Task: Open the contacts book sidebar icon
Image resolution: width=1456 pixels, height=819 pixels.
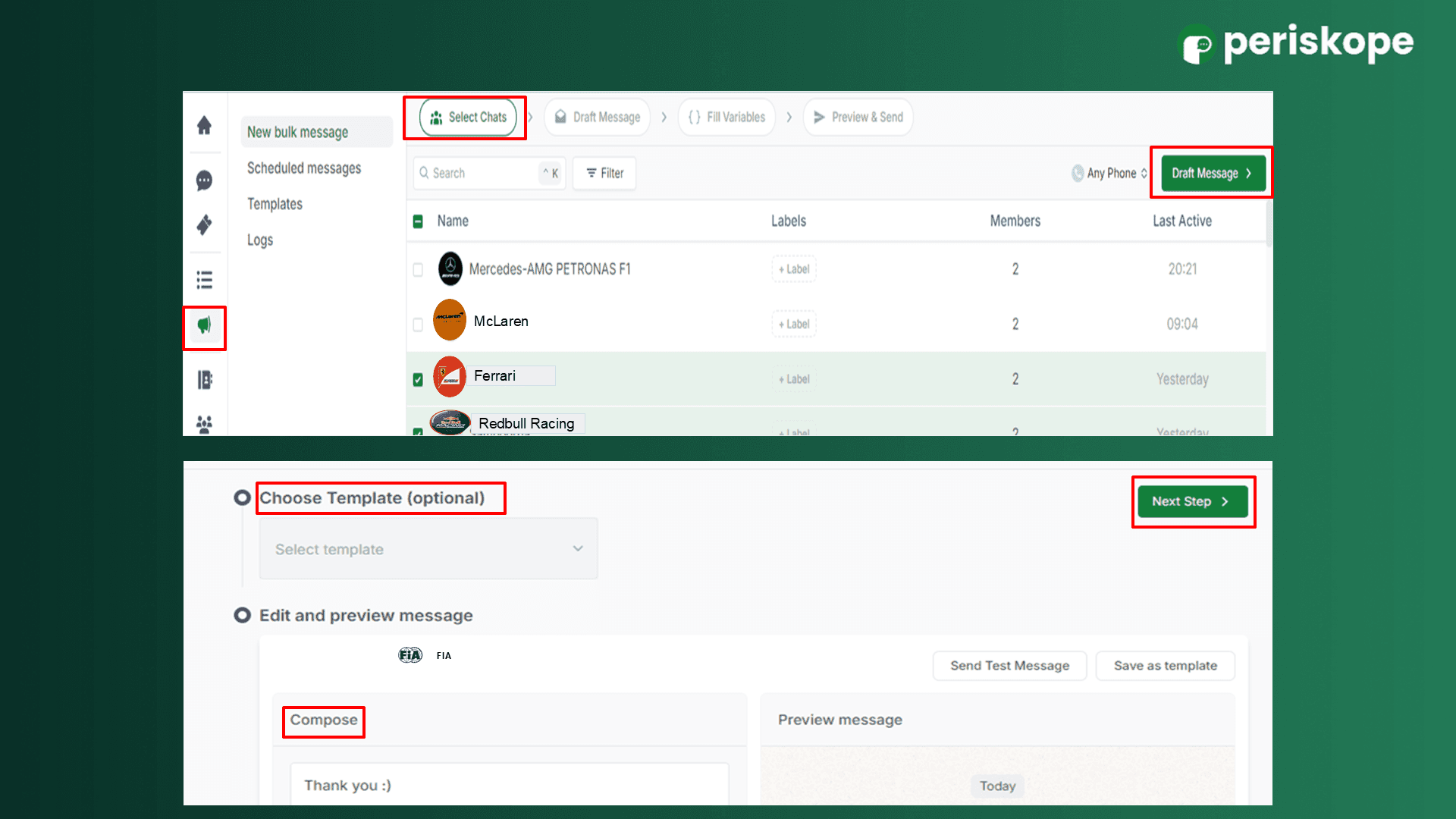Action: [x=204, y=379]
